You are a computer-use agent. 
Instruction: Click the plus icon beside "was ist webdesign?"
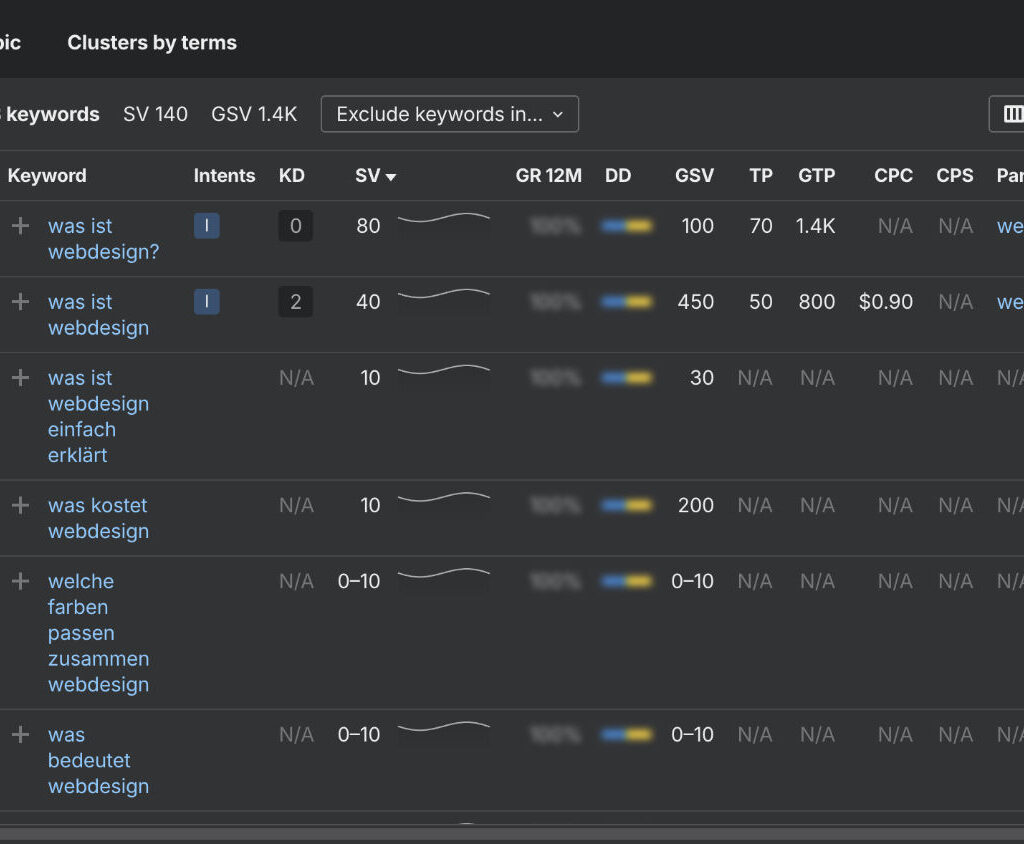[x=20, y=226]
